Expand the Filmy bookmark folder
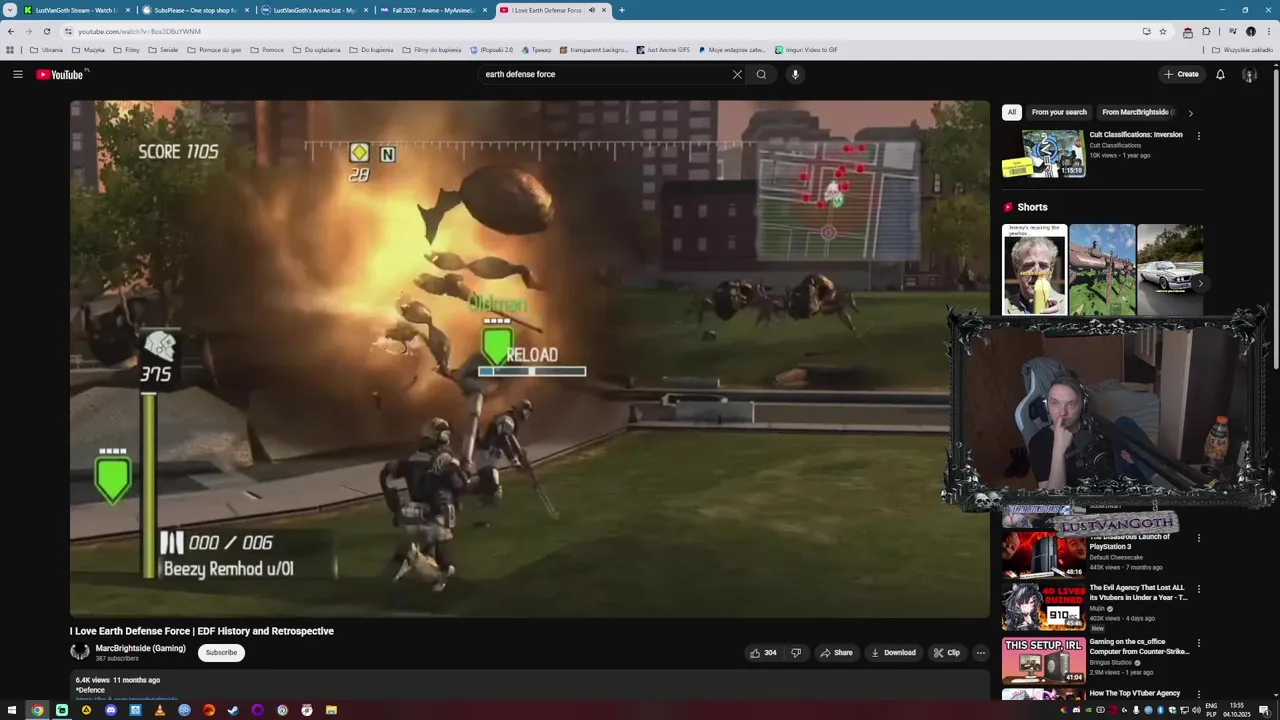 [126, 49]
